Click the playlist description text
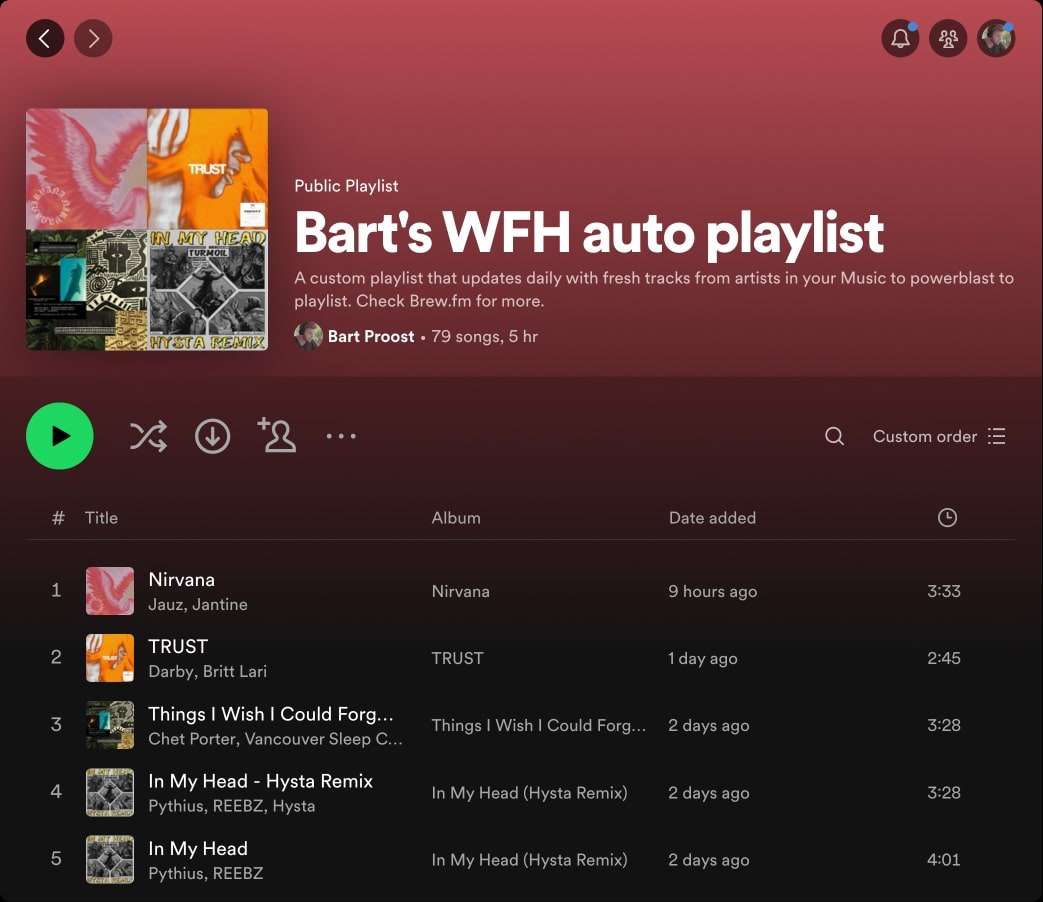 (654, 289)
